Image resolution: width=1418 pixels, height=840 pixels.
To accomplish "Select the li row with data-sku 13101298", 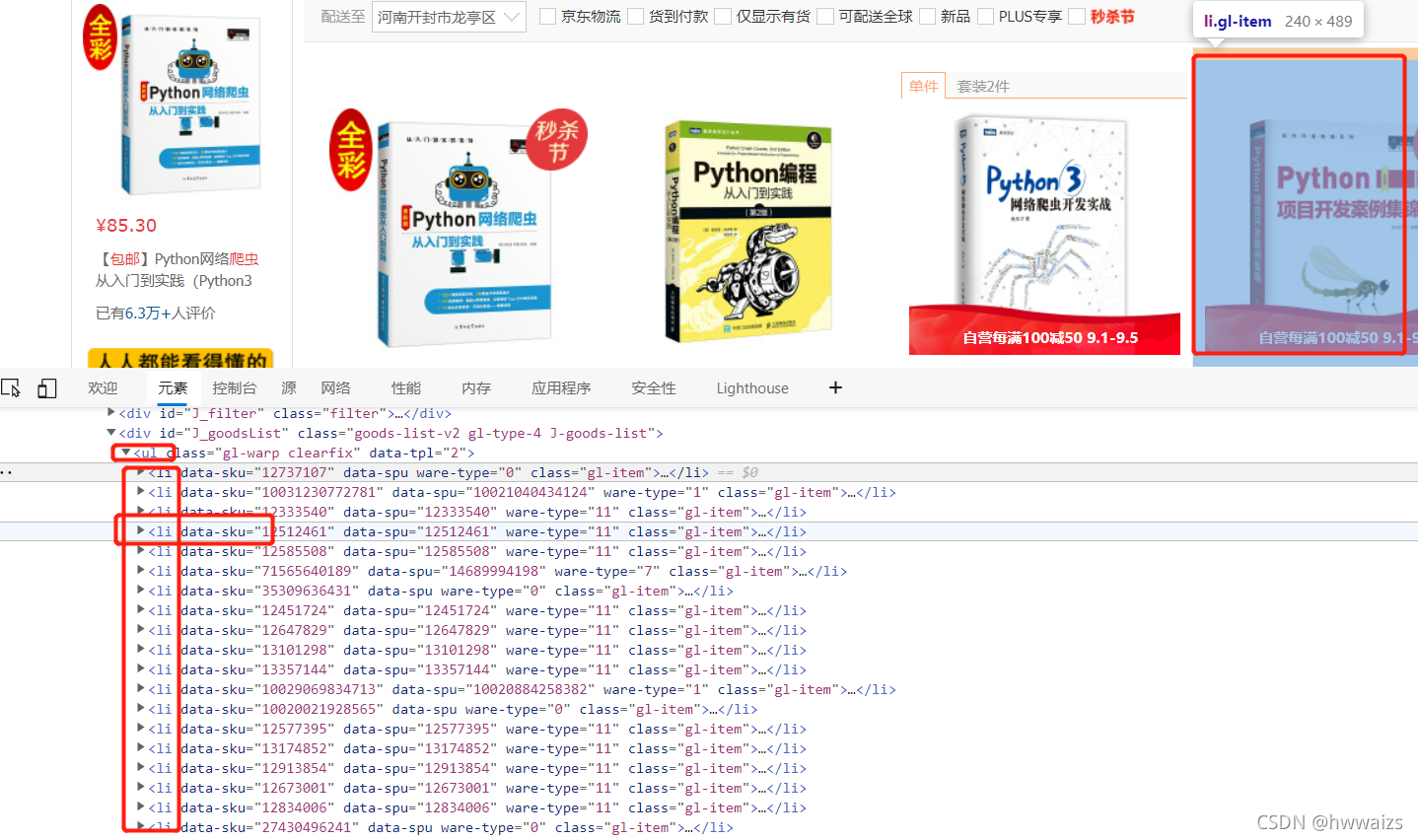I will point(477,650).
